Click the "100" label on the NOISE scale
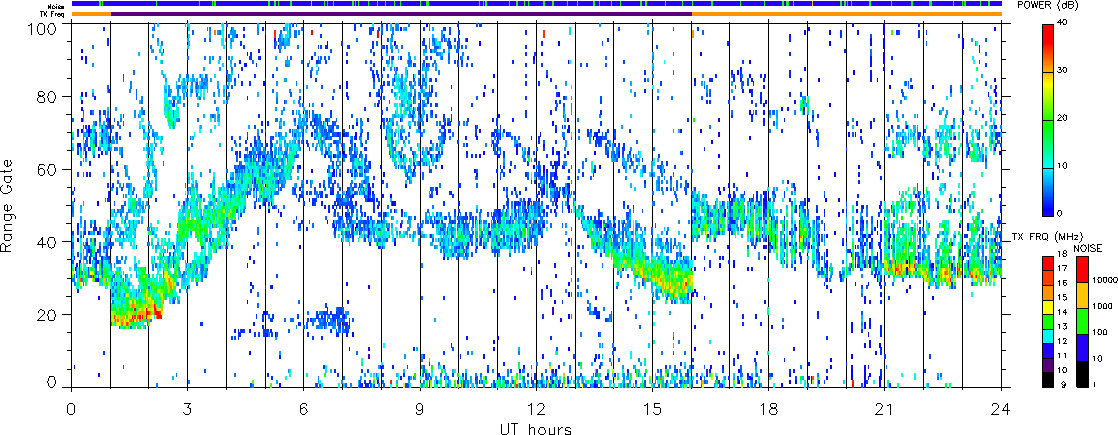This screenshot has width=1118, height=435. pyautogui.click(x=1098, y=332)
